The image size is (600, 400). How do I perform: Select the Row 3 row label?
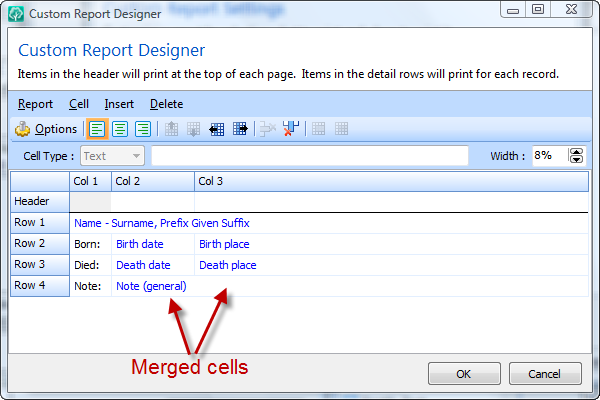click(40, 264)
